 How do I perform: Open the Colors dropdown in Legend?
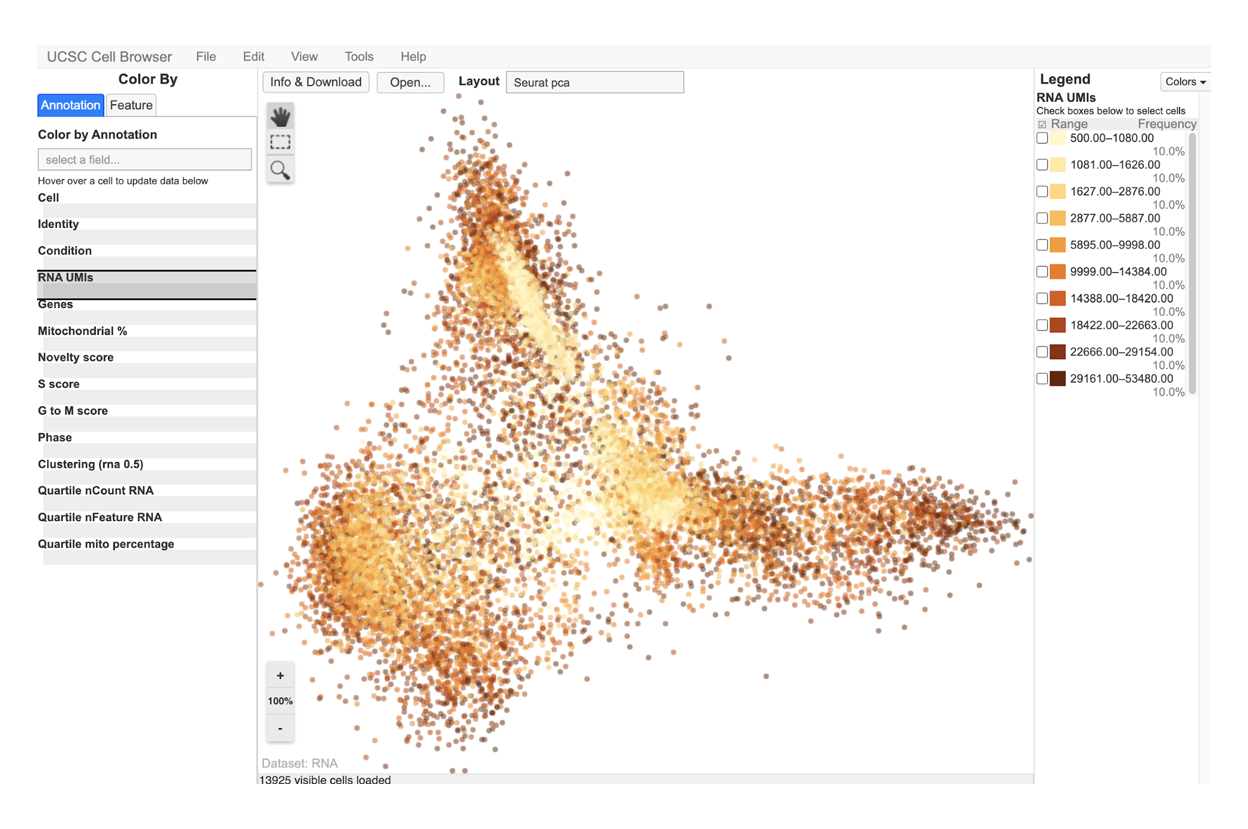[1185, 82]
